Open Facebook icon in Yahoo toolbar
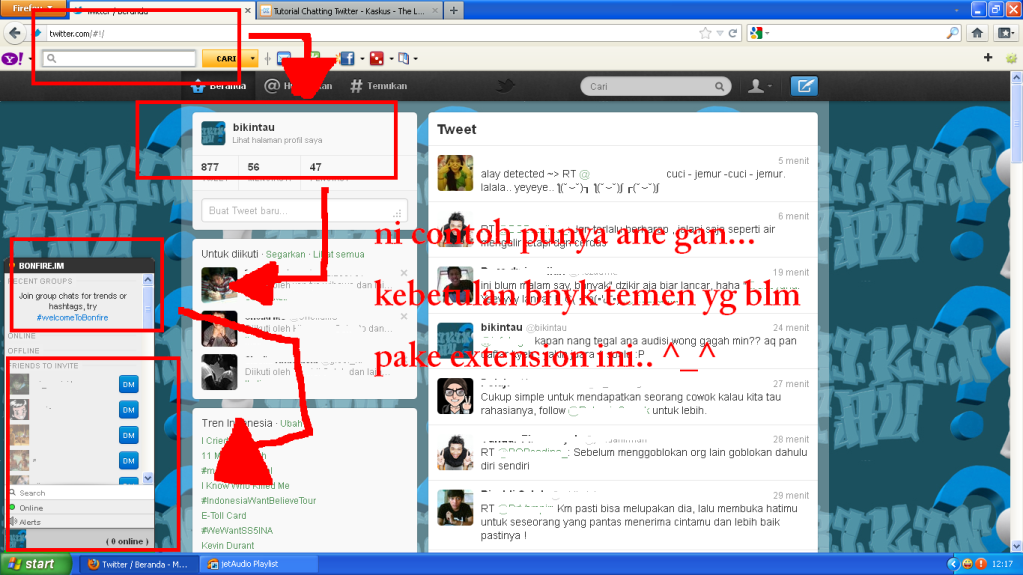1023x575 pixels. [346, 59]
